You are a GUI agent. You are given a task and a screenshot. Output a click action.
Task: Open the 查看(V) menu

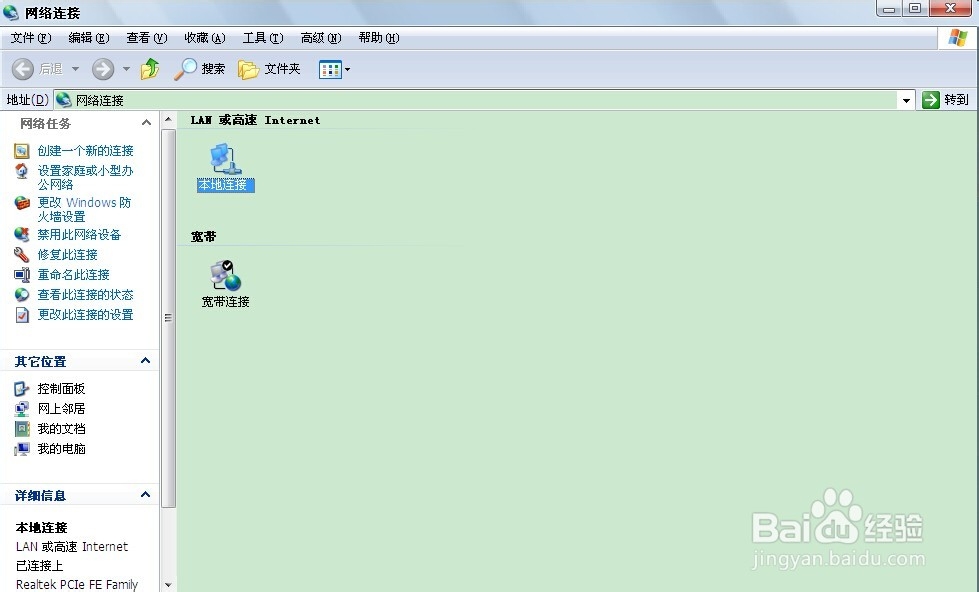pyautogui.click(x=147, y=38)
